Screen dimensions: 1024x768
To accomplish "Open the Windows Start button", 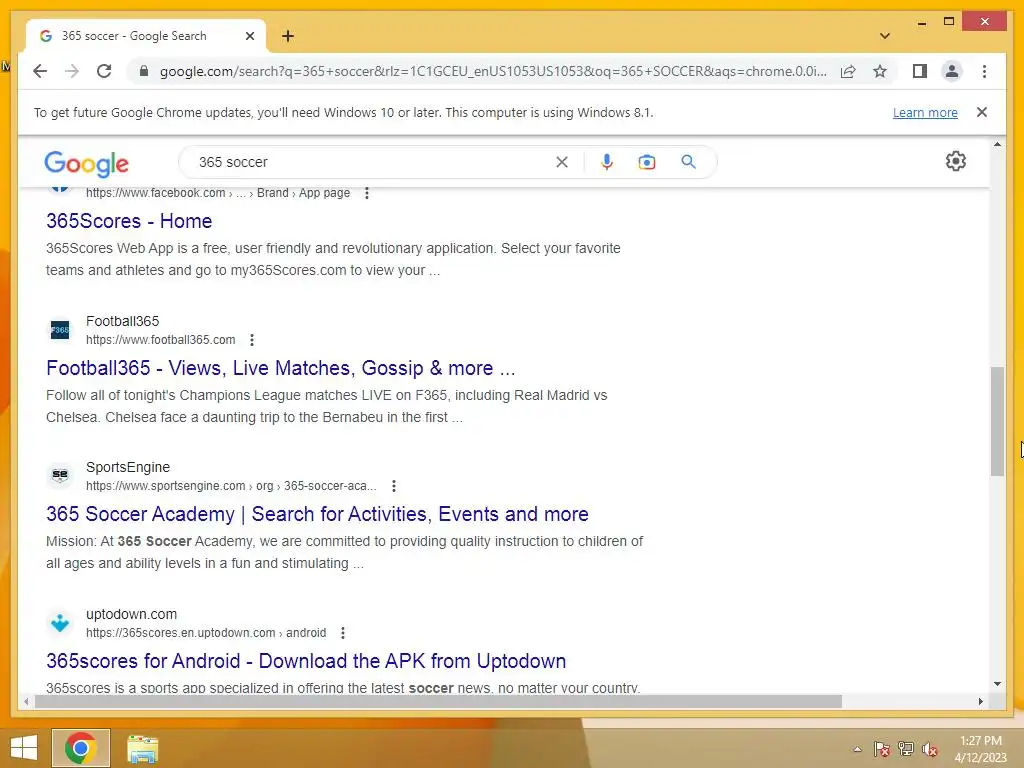I will [24, 748].
